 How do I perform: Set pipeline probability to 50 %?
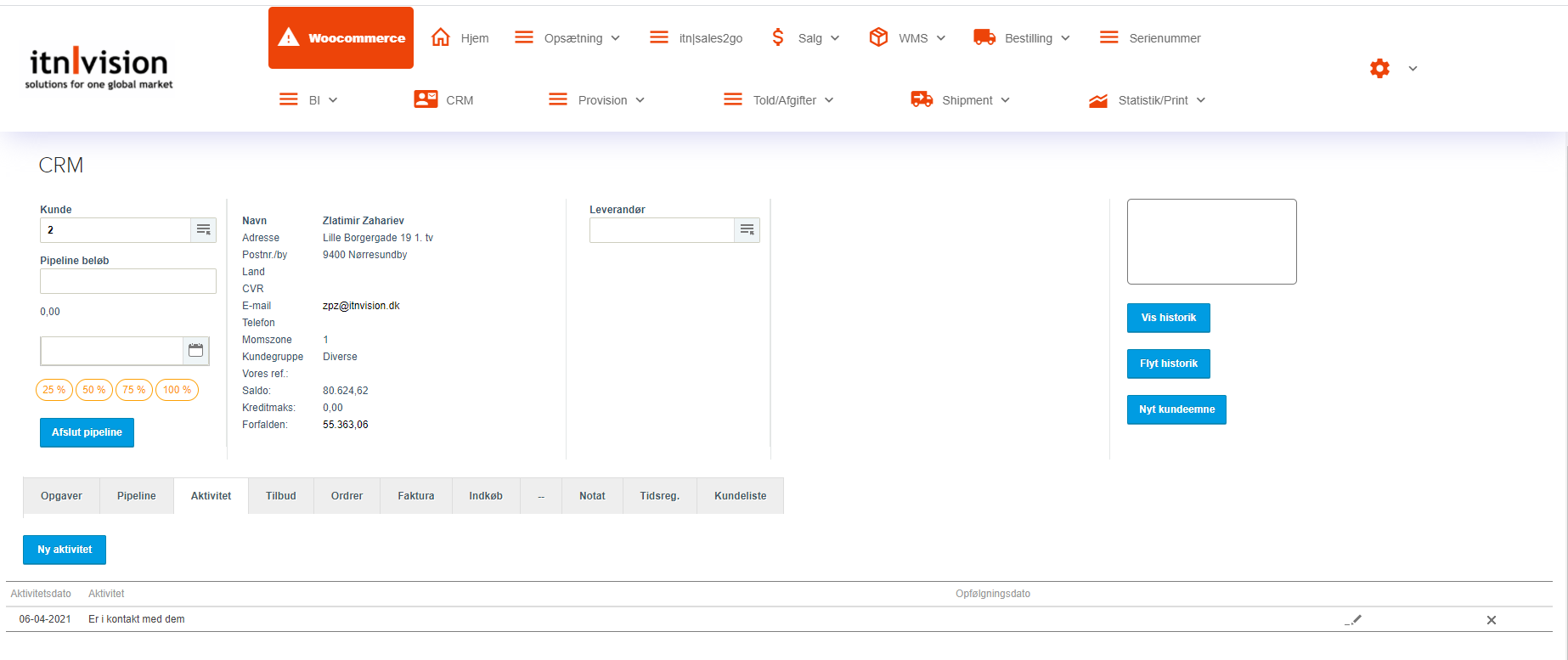(94, 390)
